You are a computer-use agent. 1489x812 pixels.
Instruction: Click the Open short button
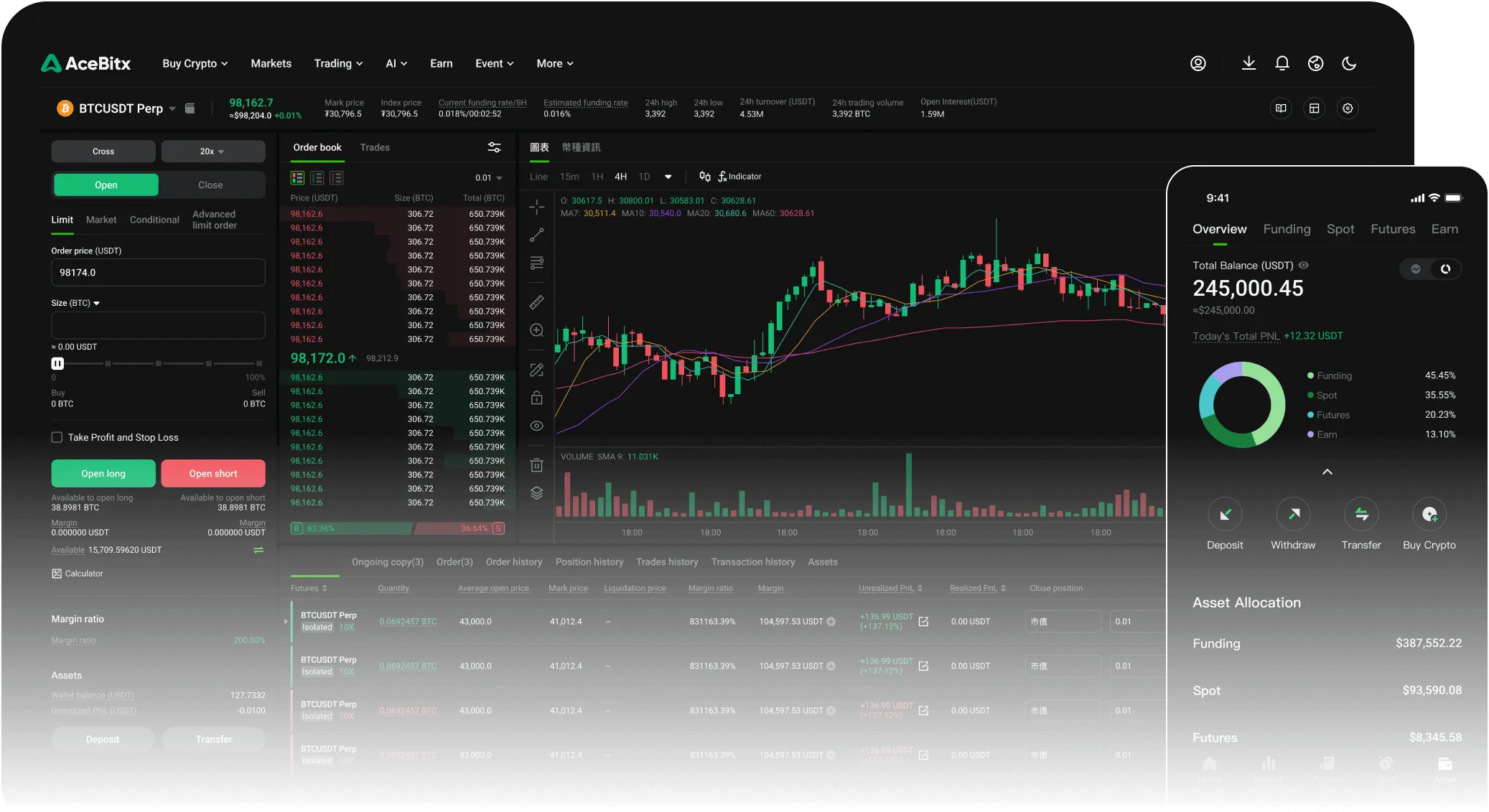(x=213, y=473)
